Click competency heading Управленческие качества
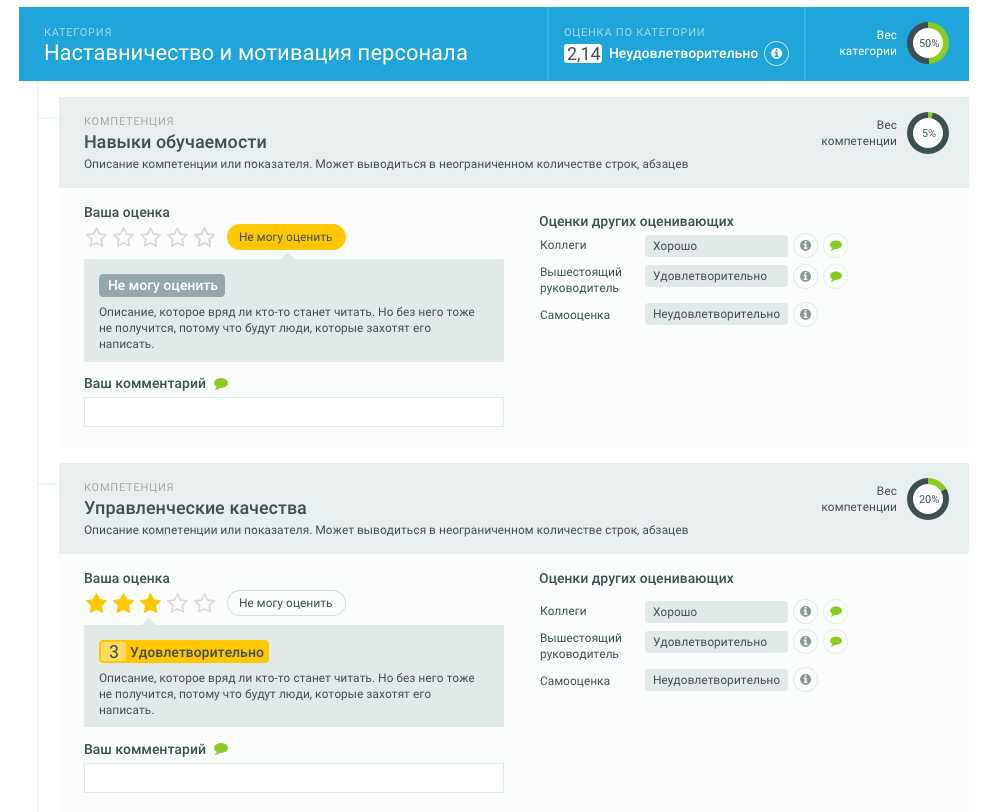989x812 pixels. (196, 508)
